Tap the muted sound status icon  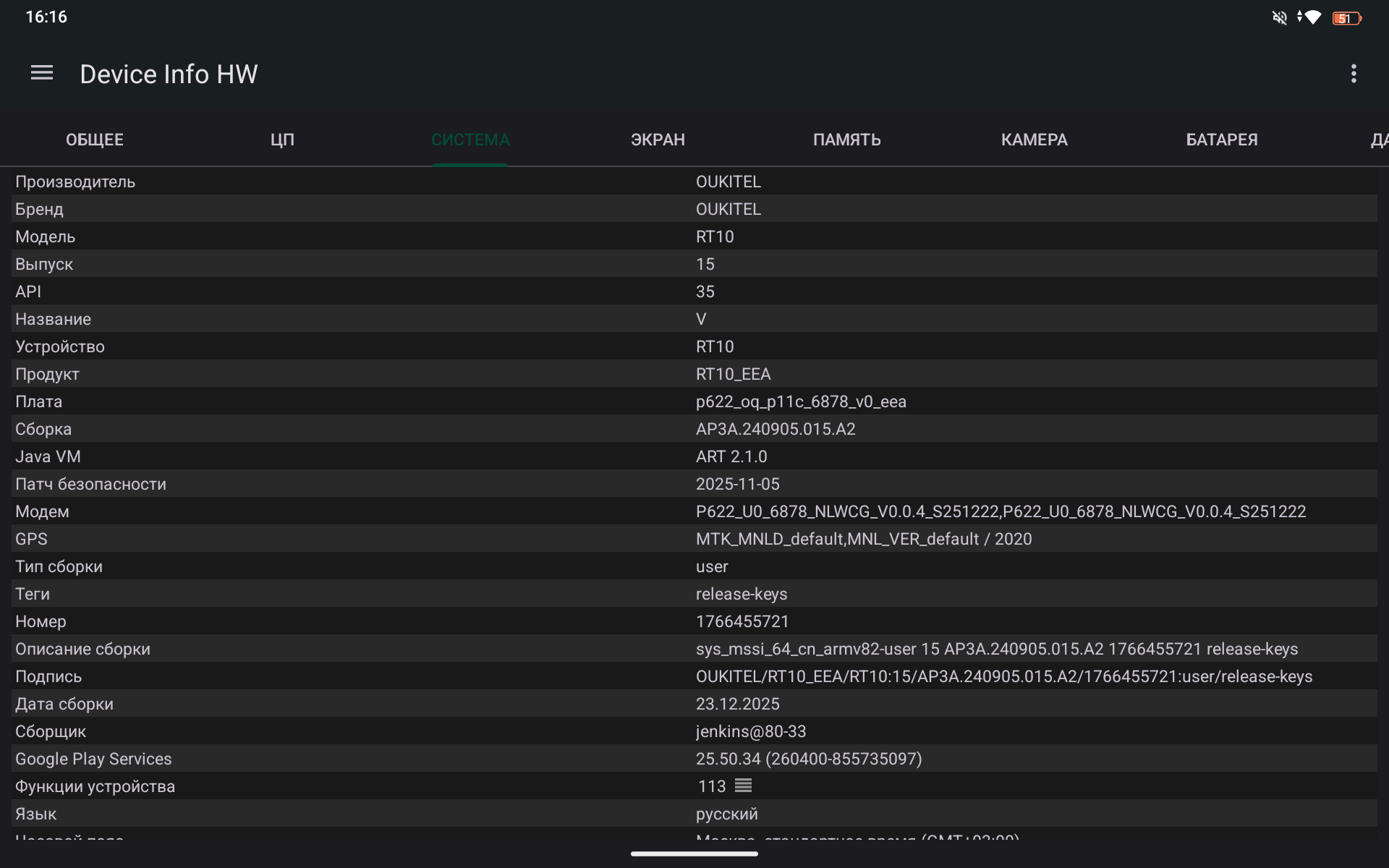(1279, 17)
